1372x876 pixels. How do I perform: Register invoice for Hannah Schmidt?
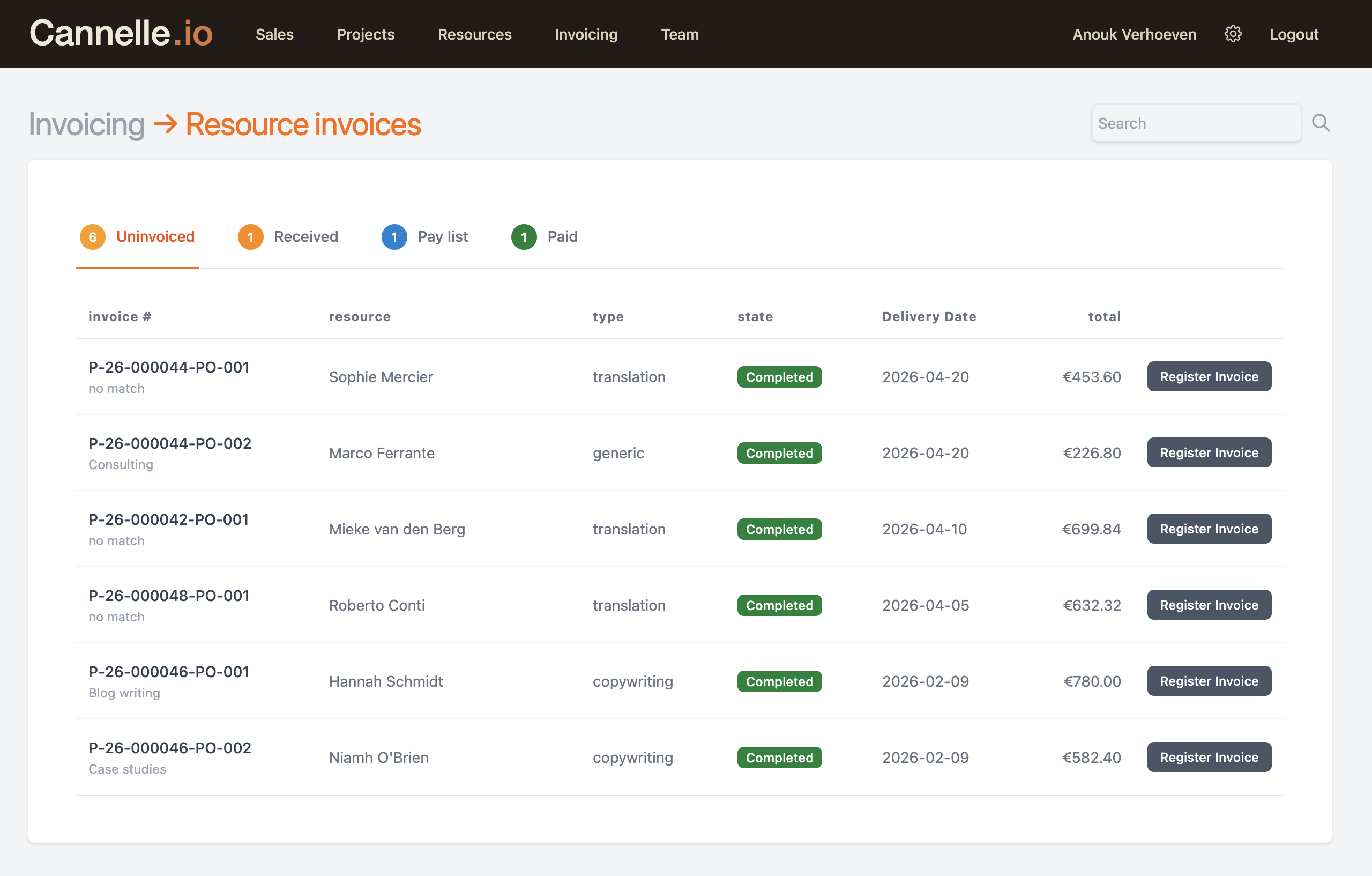click(x=1209, y=680)
